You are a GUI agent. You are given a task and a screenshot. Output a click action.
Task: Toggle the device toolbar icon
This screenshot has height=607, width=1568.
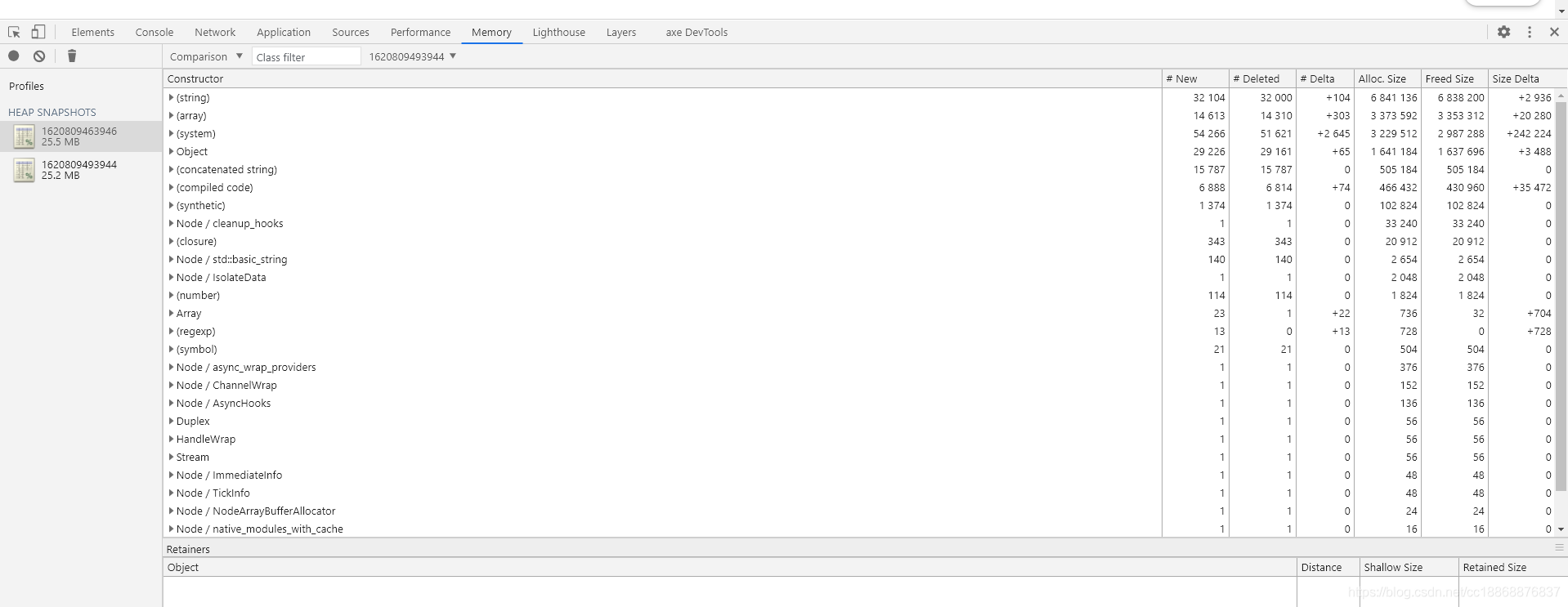pos(38,32)
